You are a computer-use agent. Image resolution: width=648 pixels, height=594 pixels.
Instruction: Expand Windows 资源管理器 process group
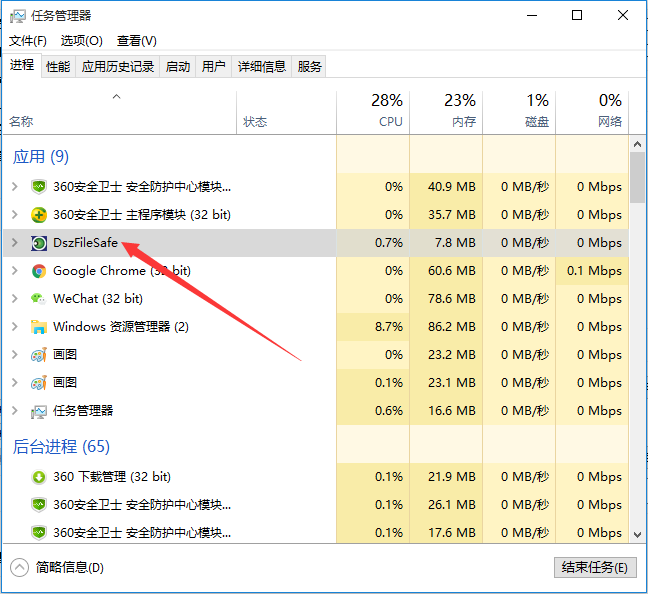pyautogui.click(x=14, y=327)
